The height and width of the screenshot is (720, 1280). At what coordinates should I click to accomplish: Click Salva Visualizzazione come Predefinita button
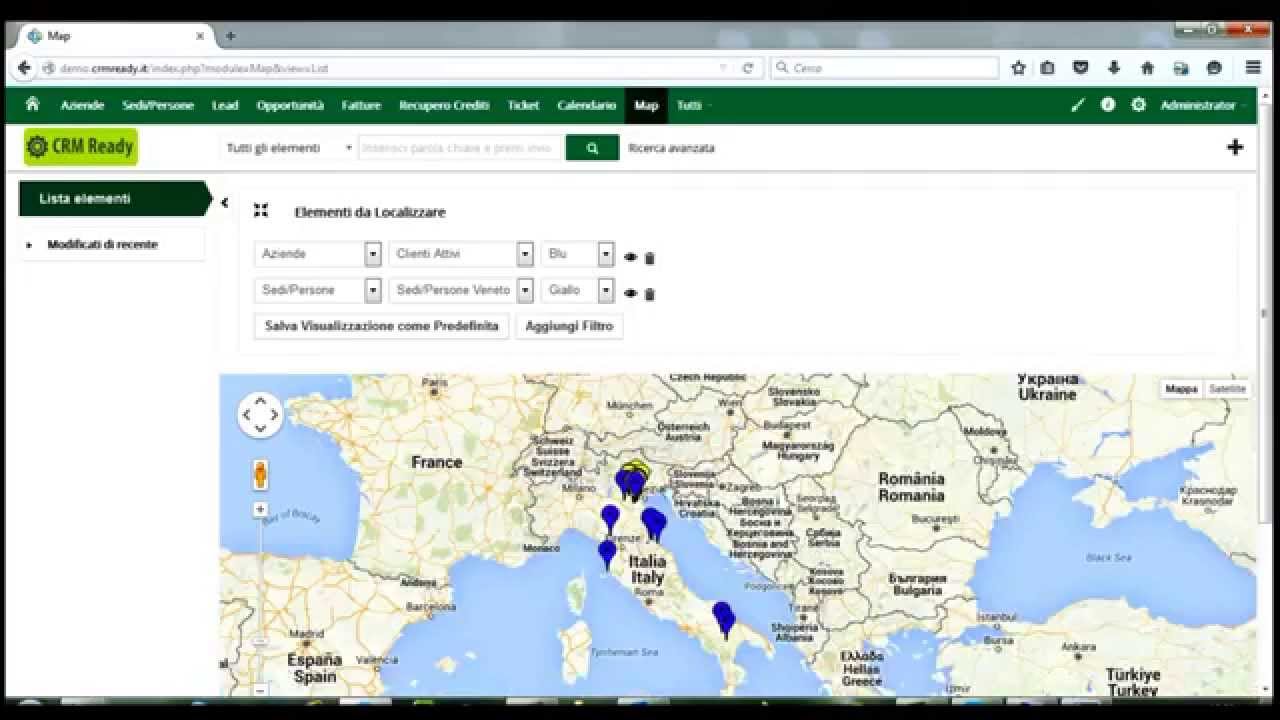(382, 326)
